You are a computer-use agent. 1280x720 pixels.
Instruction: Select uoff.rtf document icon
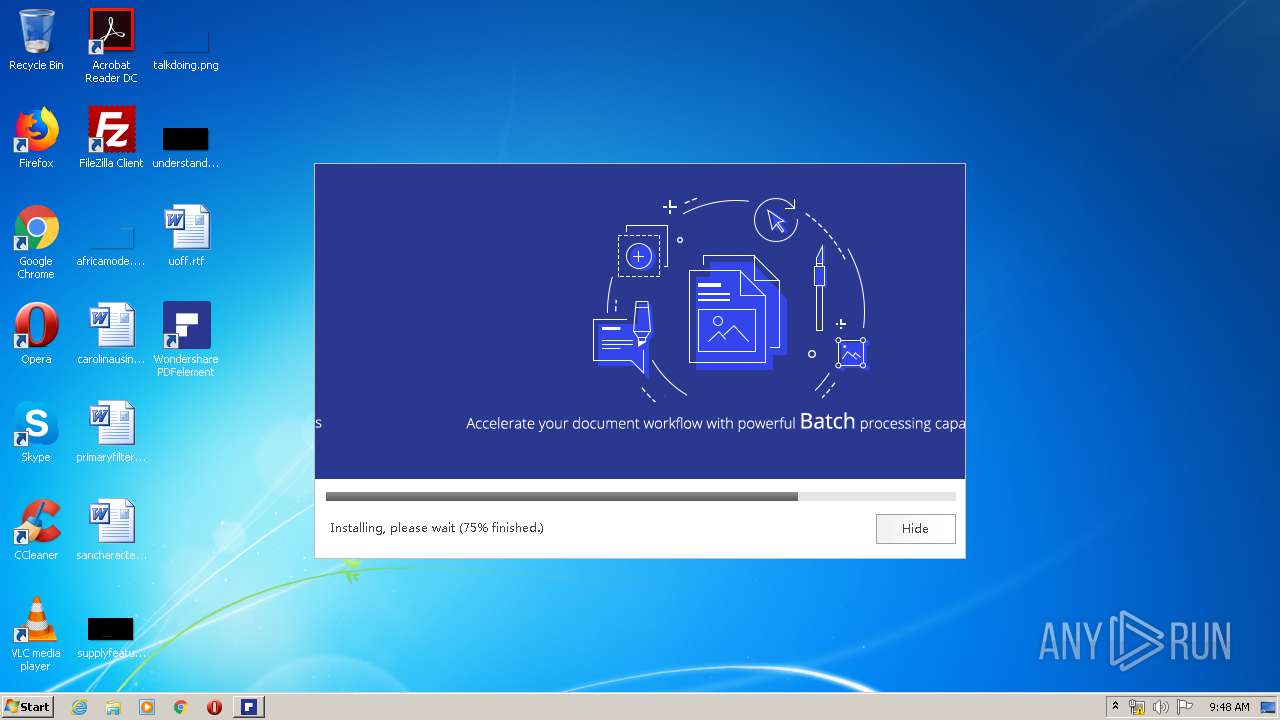click(x=186, y=236)
